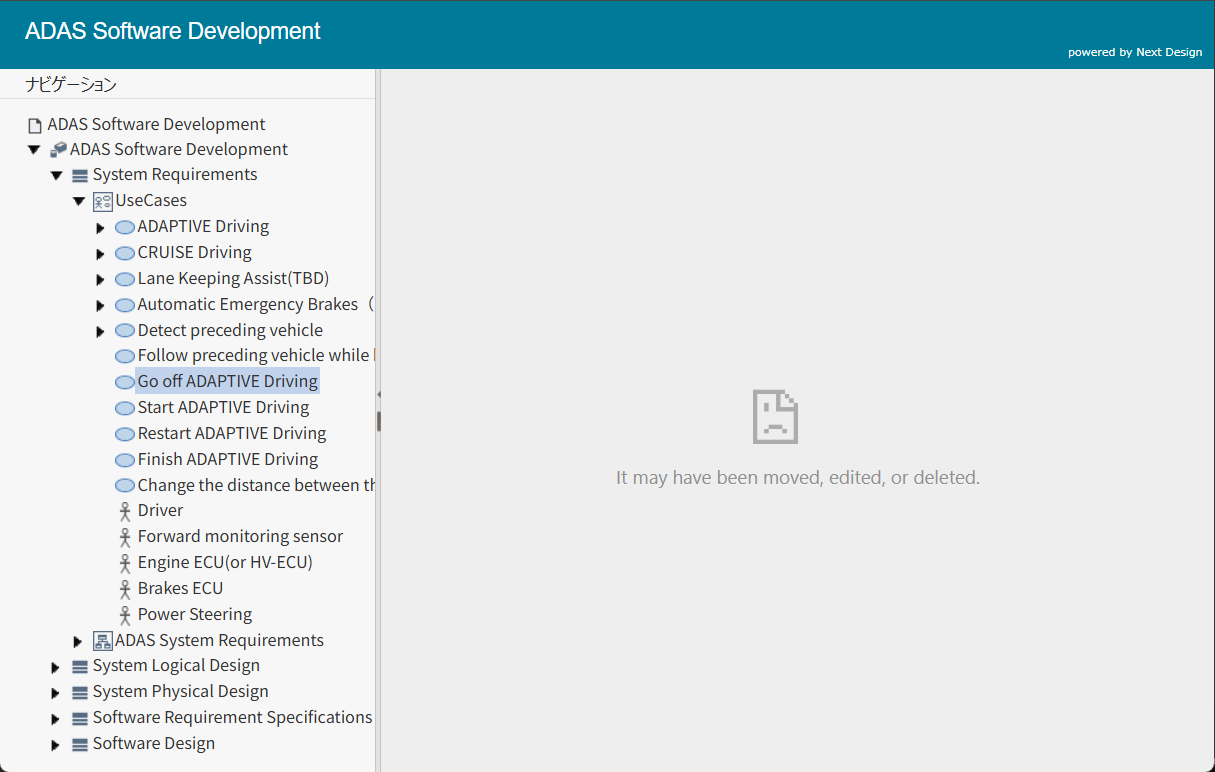The height and width of the screenshot is (772, 1215).
Task: Click the Driver actor icon
Action: click(124, 510)
